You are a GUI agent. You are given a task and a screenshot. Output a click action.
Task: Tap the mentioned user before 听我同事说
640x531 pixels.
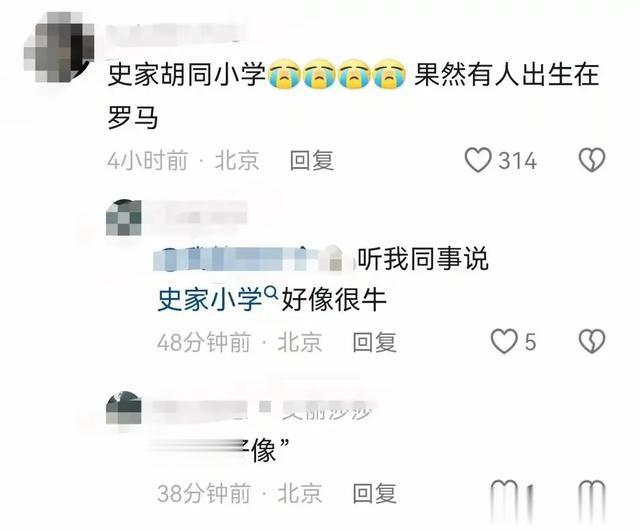pos(254,259)
